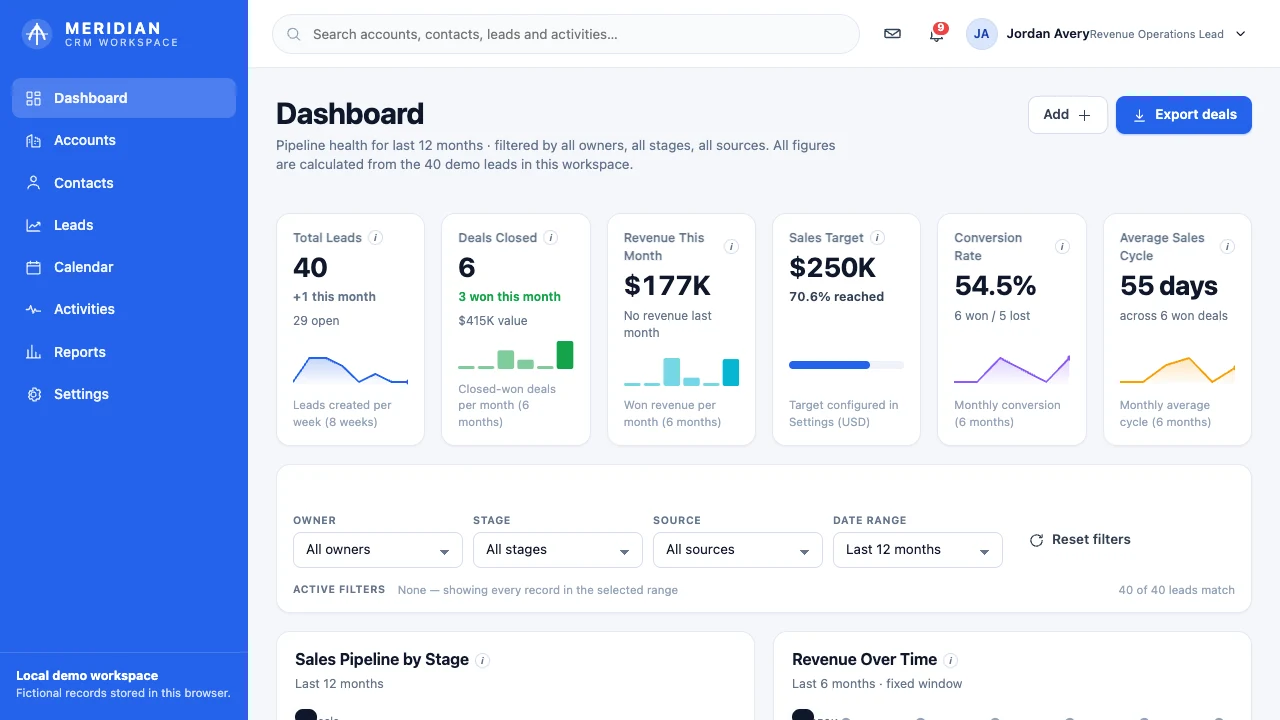This screenshot has height=720, width=1280.
Task: Click the Sales Target progress bar
Action: (x=846, y=365)
